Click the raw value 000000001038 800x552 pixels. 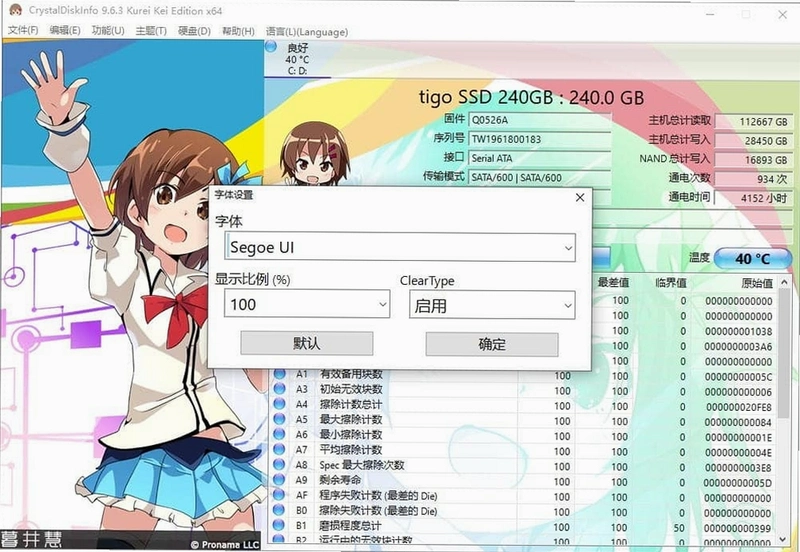[x=739, y=332]
